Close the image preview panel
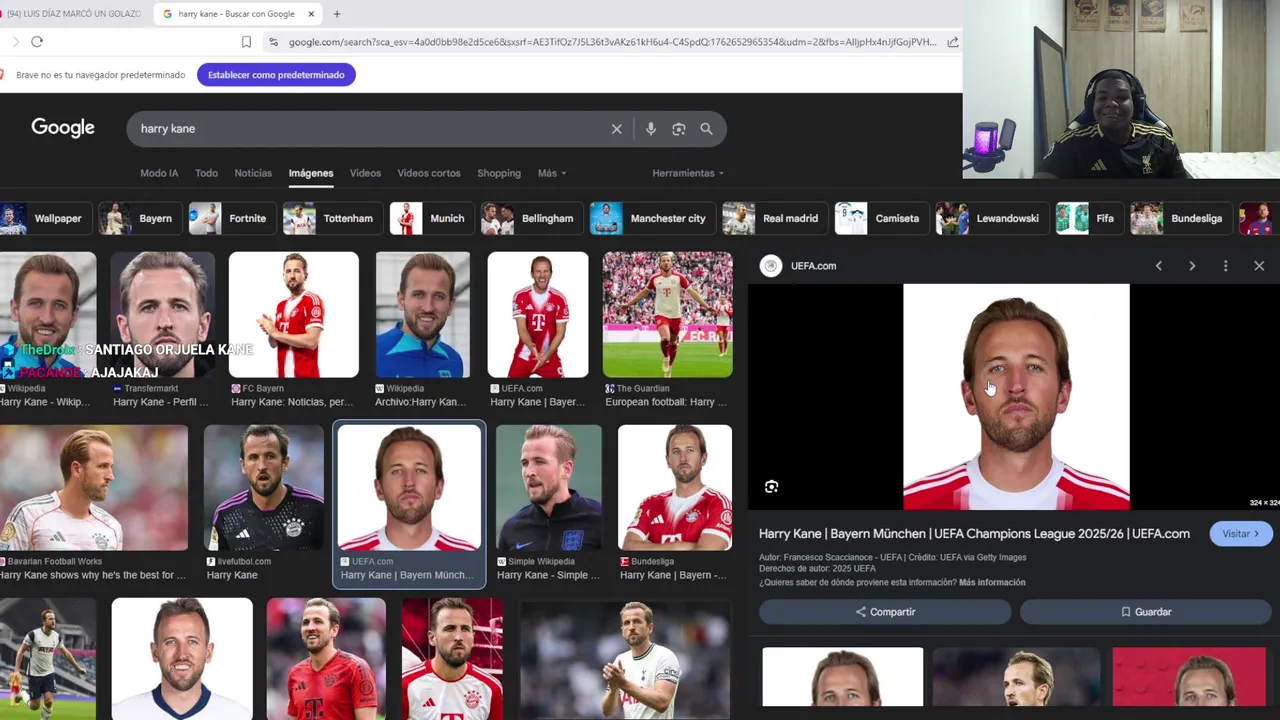This screenshot has width=1280, height=720. [1259, 266]
